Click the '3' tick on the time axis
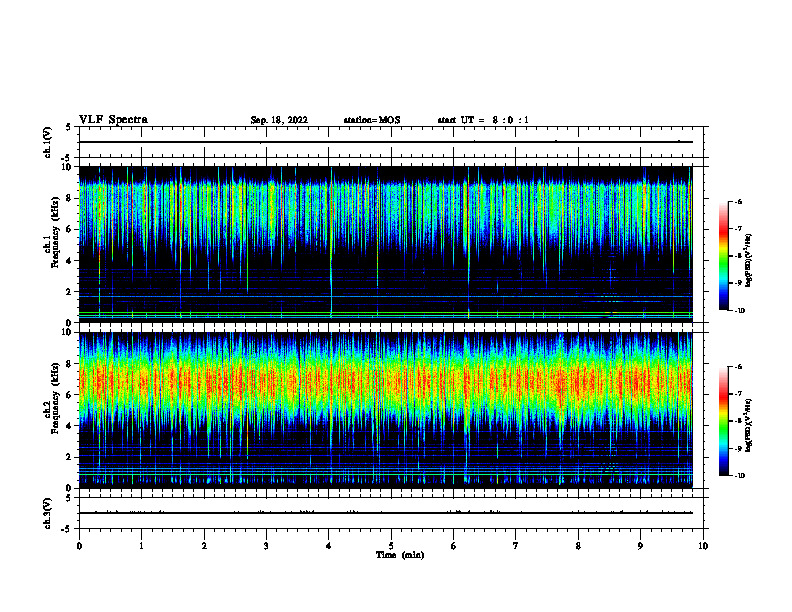 [266, 546]
